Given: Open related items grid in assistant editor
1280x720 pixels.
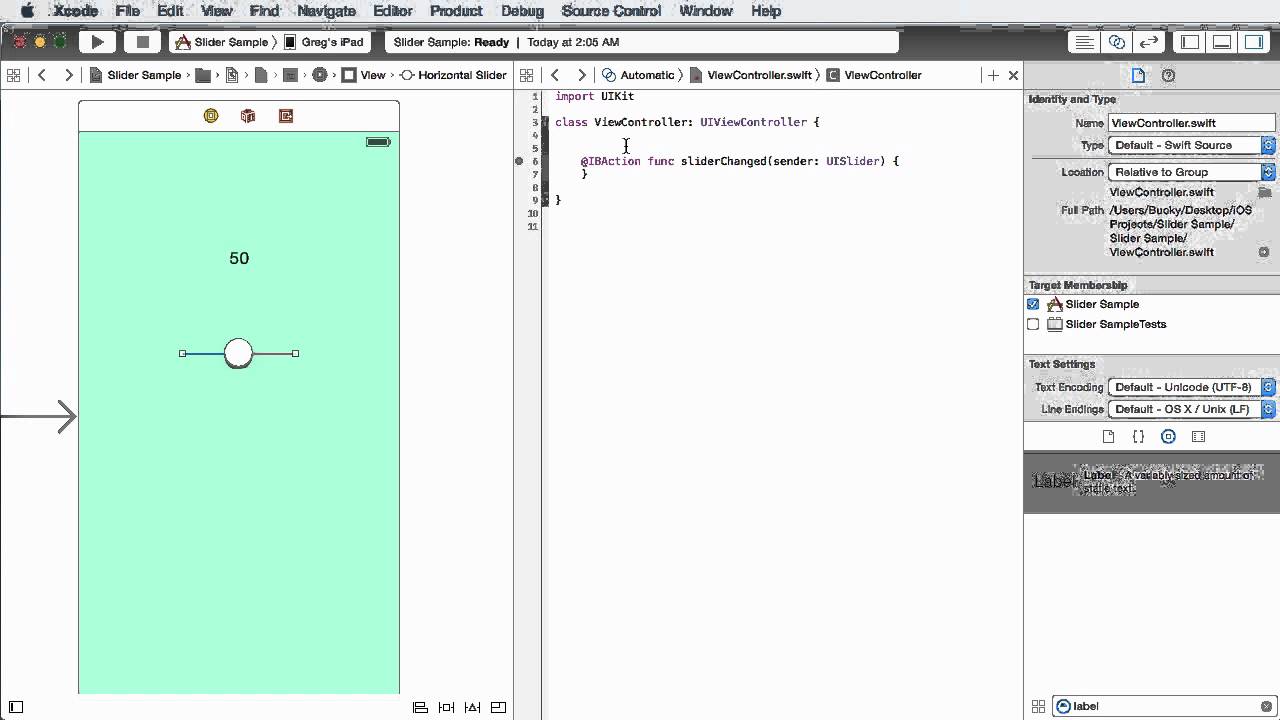Looking at the screenshot, I should pos(527,75).
